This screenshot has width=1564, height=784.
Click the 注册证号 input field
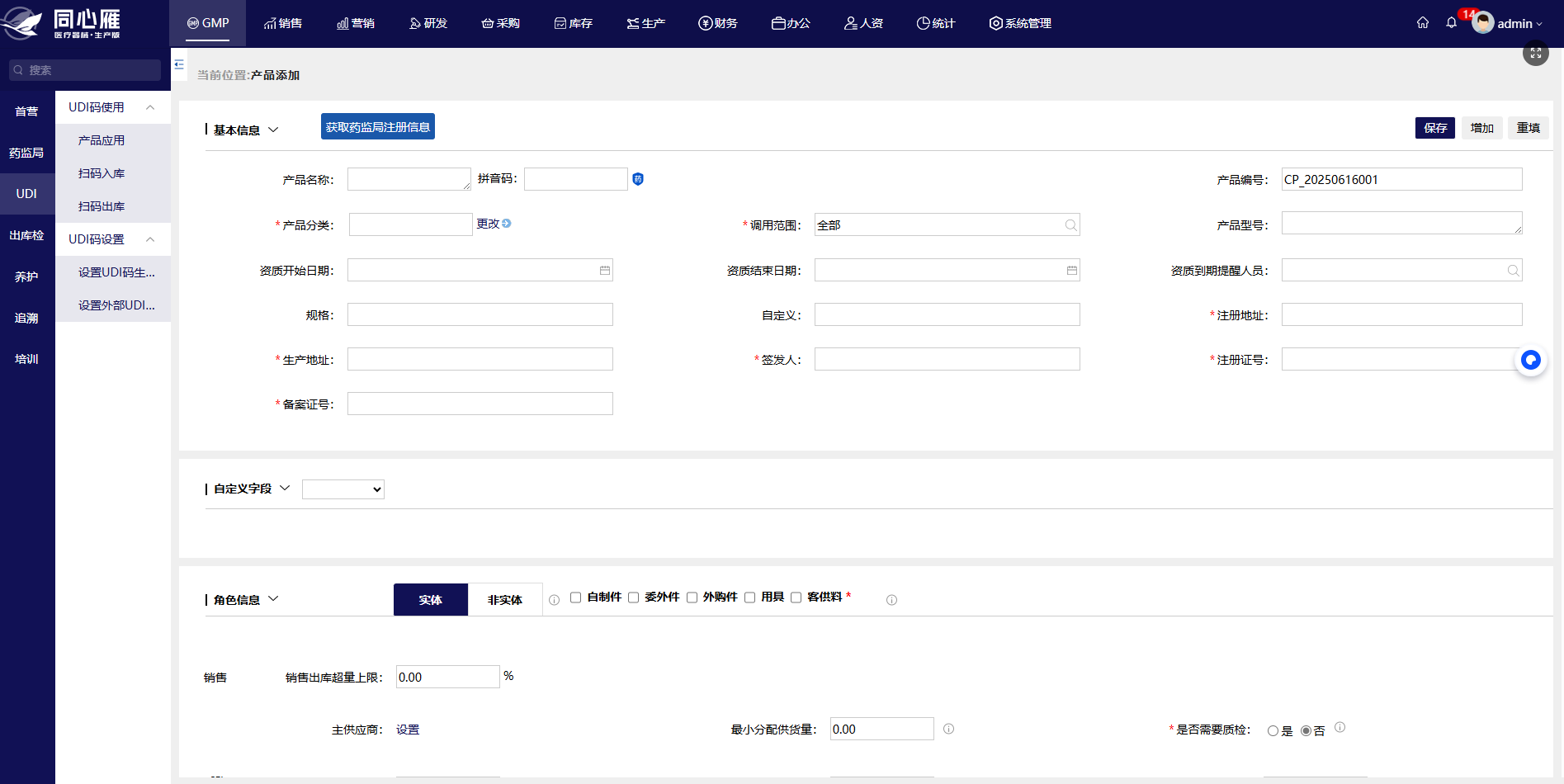pyautogui.click(x=1401, y=359)
